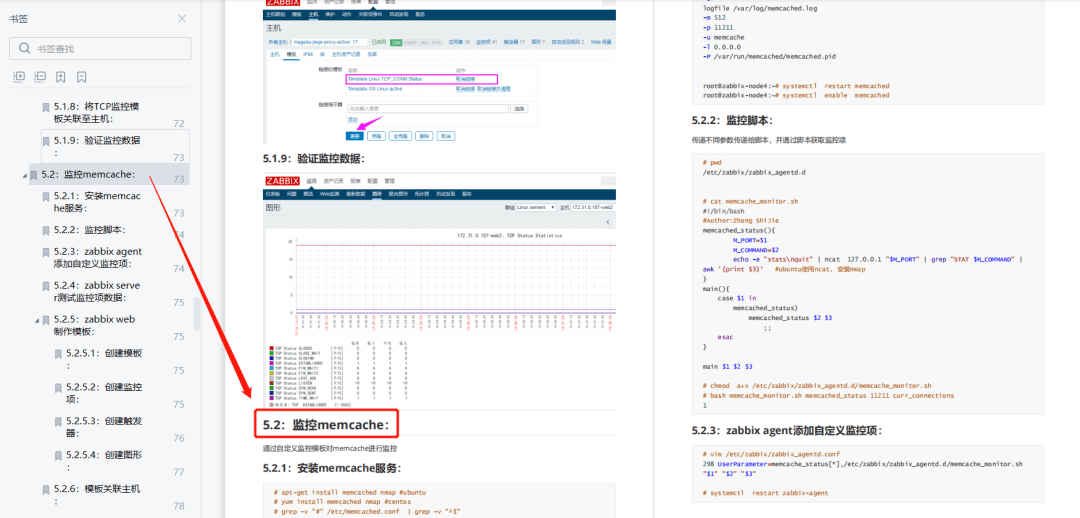Image resolution: width=1080 pixels, height=518 pixels.
Task: Select bookmark 5.2.5.1 创建模板
Action: coord(104,353)
